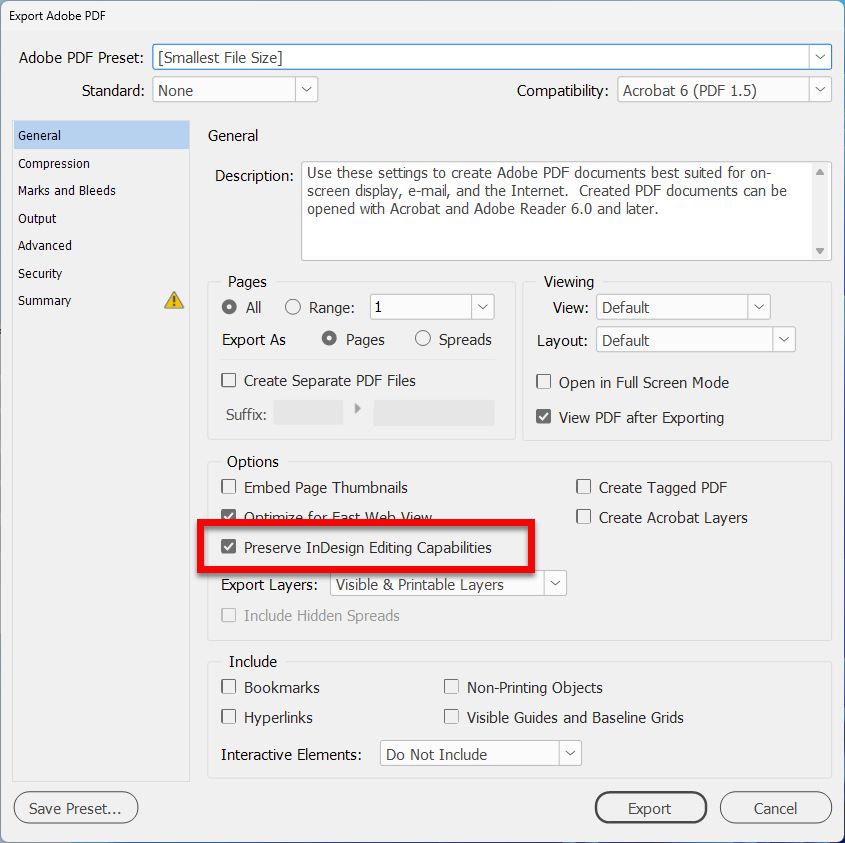Uncheck View PDF after Exporting
This screenshot has height=843, width=845.
click(x=543, y=417)
